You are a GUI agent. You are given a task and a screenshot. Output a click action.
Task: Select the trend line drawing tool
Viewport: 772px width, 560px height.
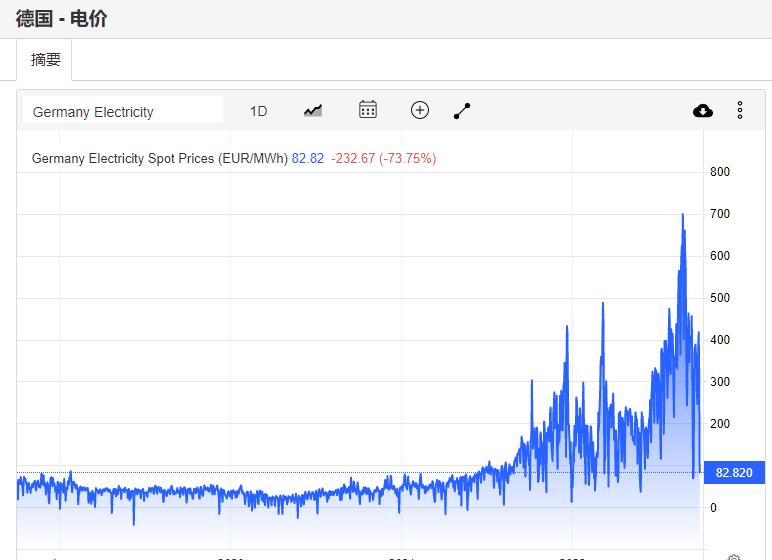pyautogui.click(x=462, y=111)
